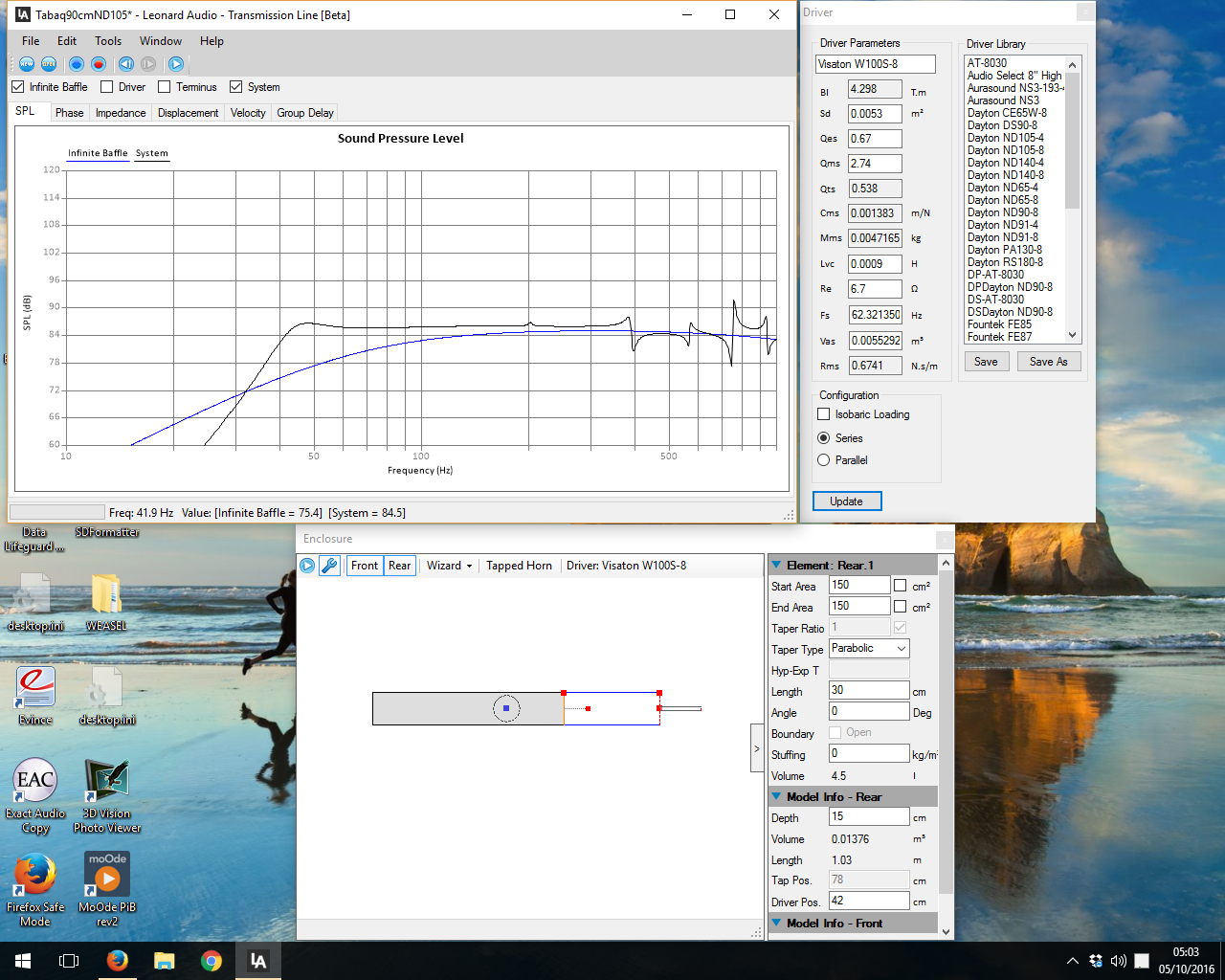
Task: Click the Driver Library scrollbar thumb
Action: [x=1073, y=140]
